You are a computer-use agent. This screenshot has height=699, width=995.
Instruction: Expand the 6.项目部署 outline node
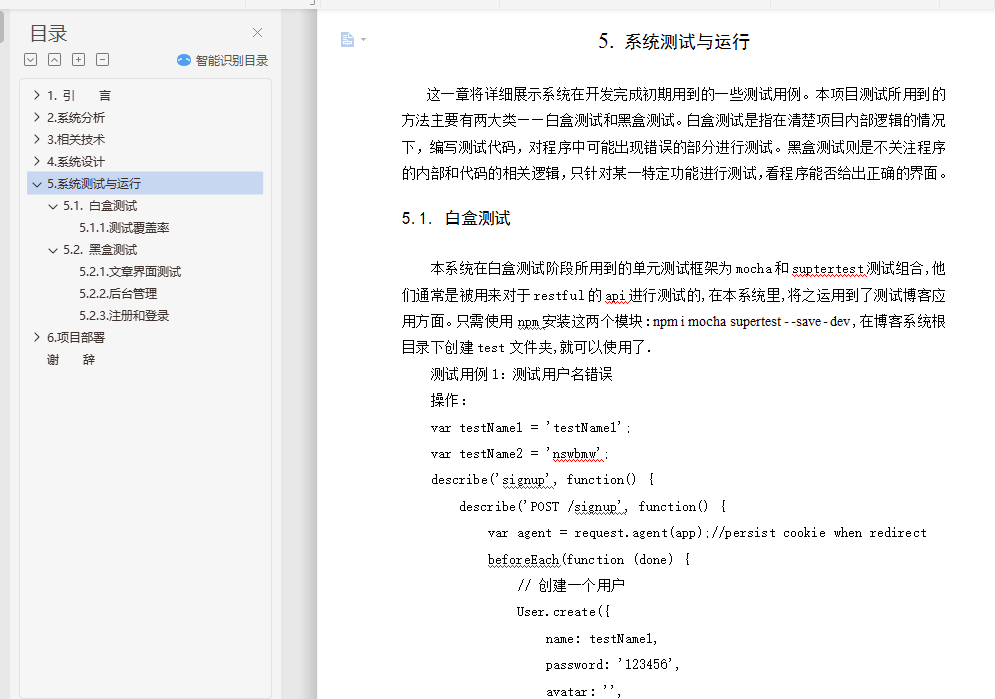click(x=37, y=337)
